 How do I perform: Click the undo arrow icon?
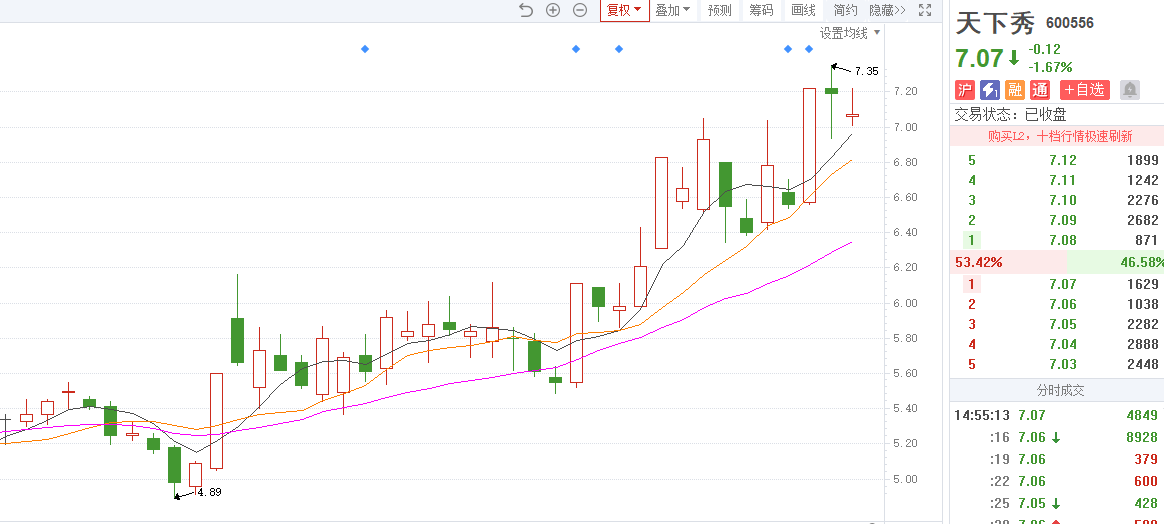coord(526,10)
